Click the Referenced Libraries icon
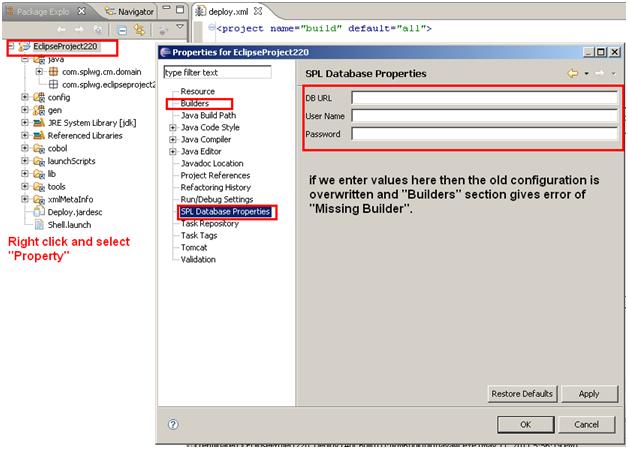Viewport: 628px width, 449px height. point(39,135)
